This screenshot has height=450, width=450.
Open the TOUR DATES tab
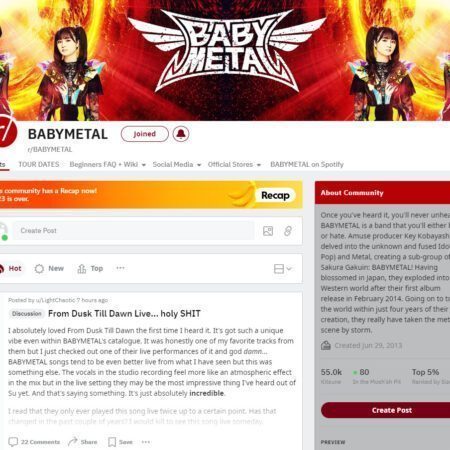pos(39,164)
